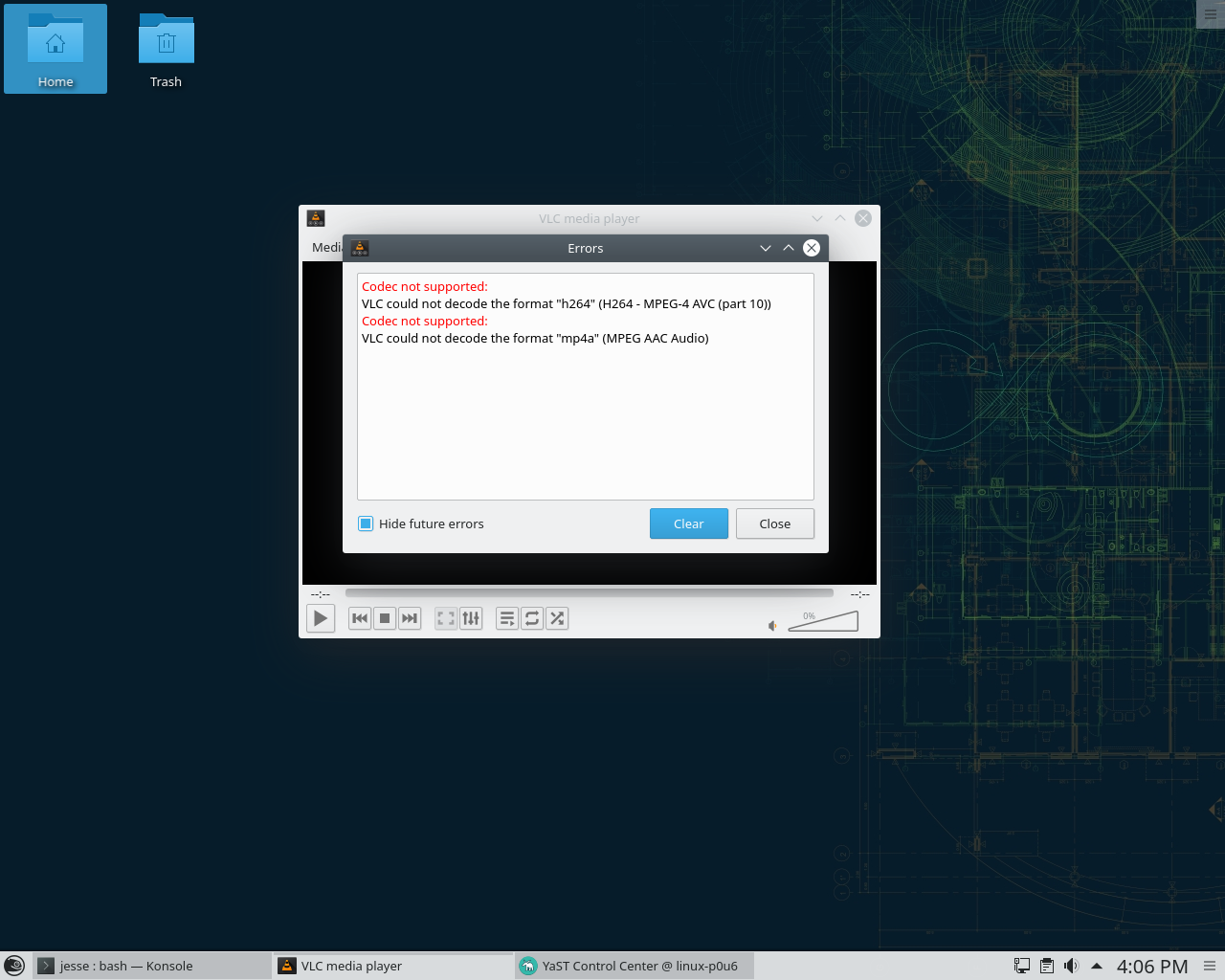This screenshot has width=1225, height=980.
Task: Close the Errors dialog with Close button
Action: [775, 523]
